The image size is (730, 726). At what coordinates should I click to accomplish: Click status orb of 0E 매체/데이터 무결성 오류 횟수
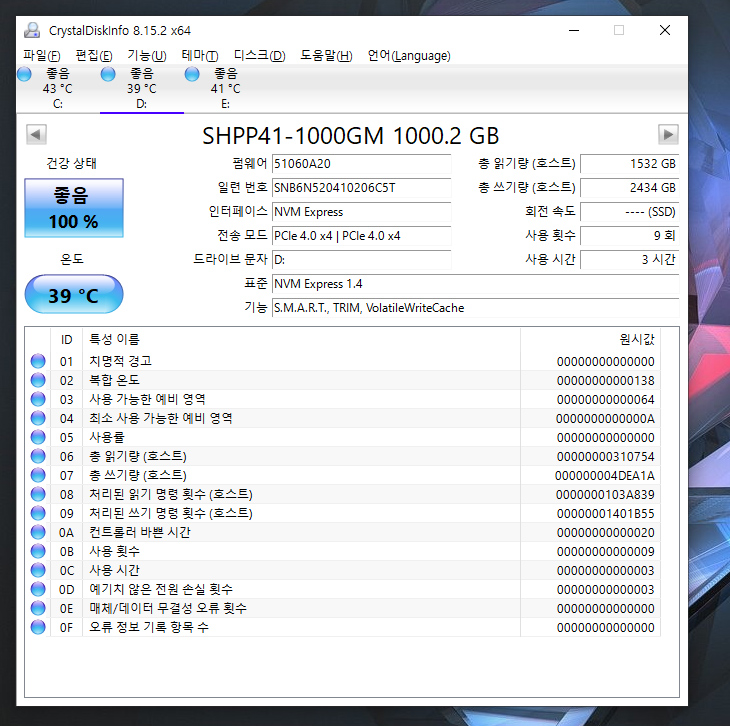38,608
